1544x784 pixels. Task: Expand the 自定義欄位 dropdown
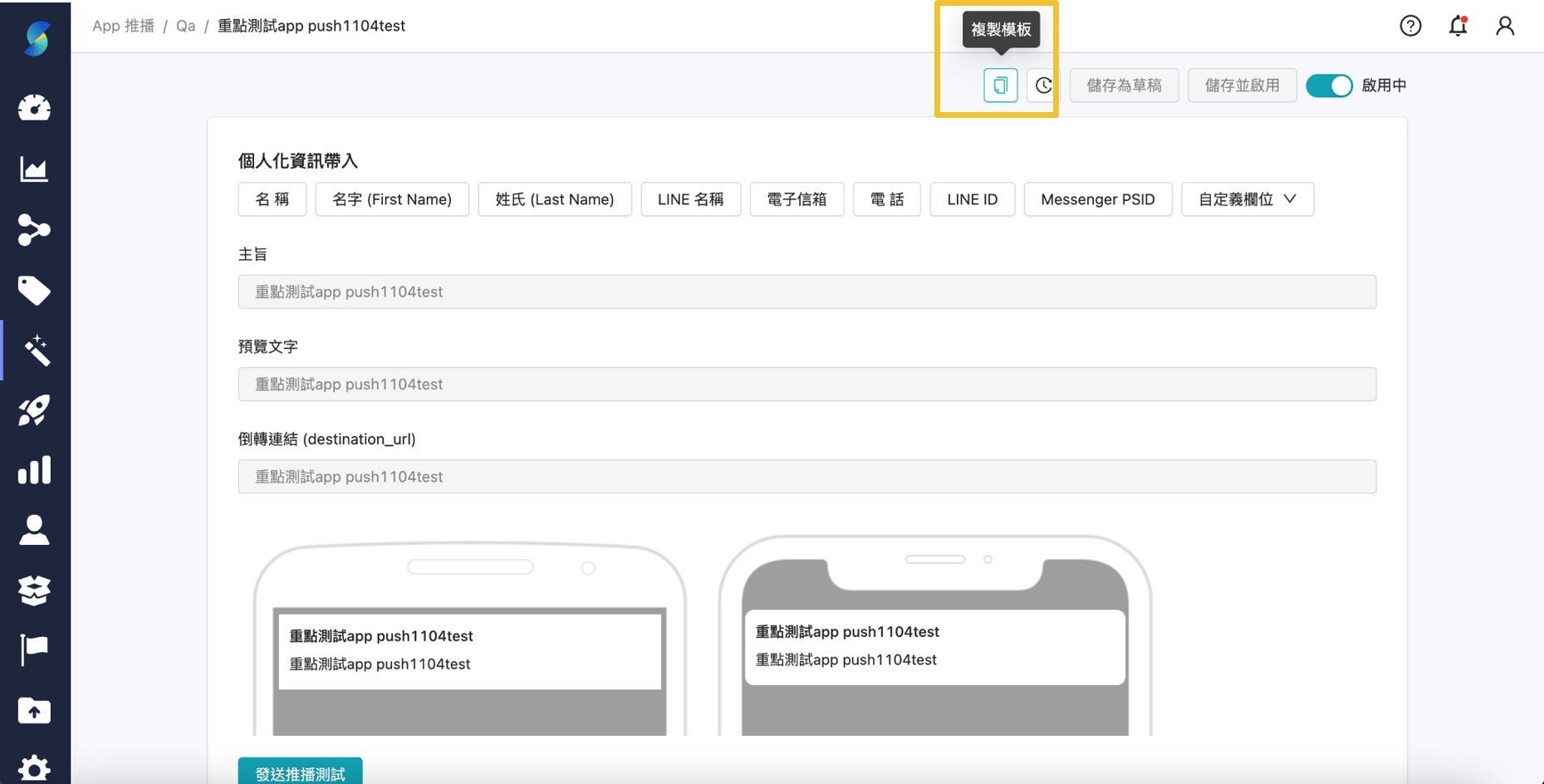click(1247, 199)
